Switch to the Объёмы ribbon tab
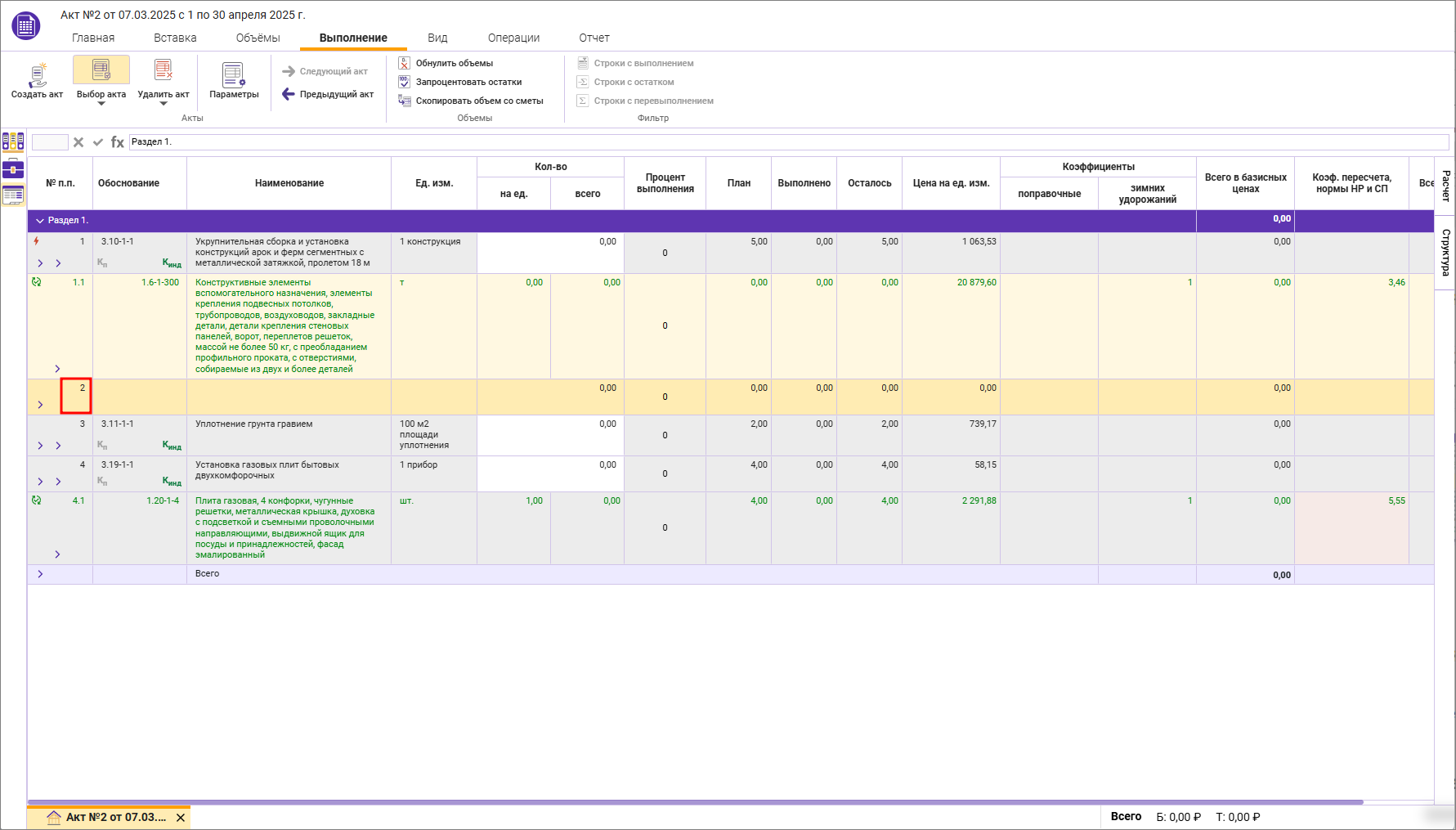This screenshot has height=830, width=1456. click(258, 38)
